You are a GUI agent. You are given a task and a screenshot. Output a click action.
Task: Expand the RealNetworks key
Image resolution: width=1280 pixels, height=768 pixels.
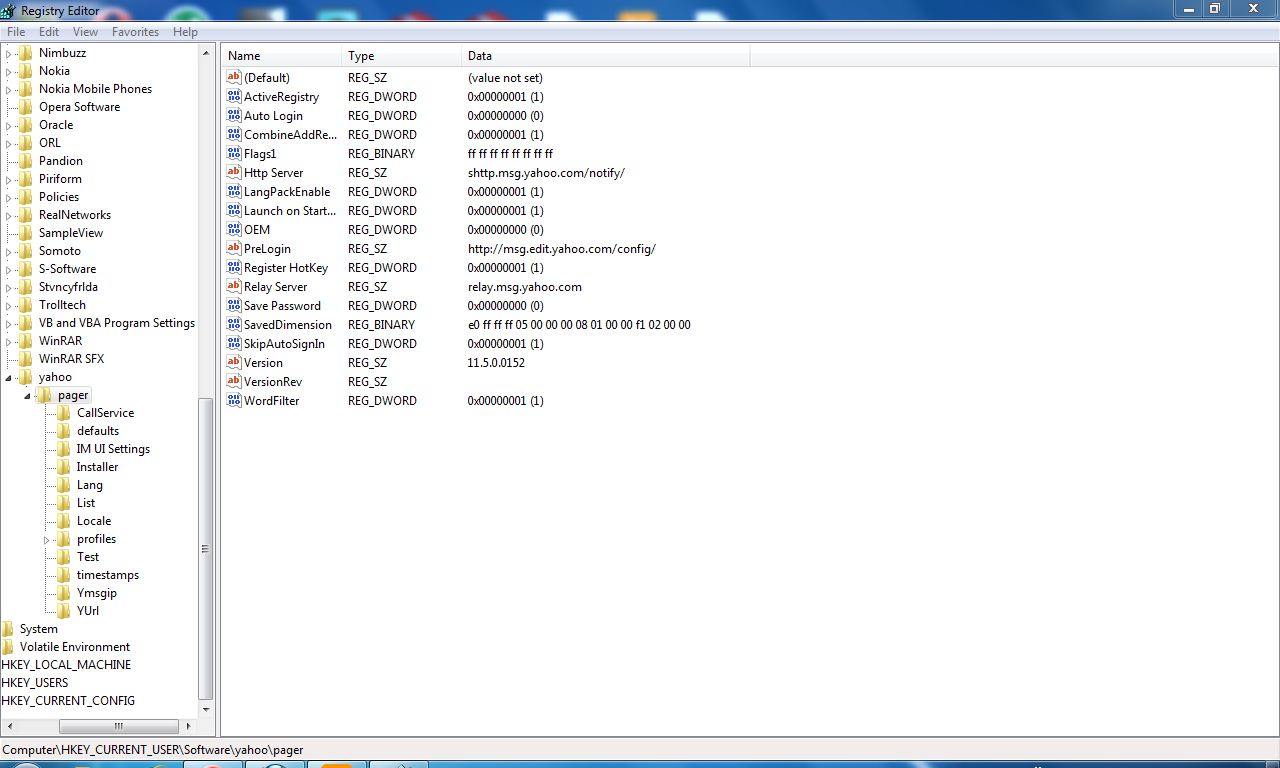(x=9, y=215)
